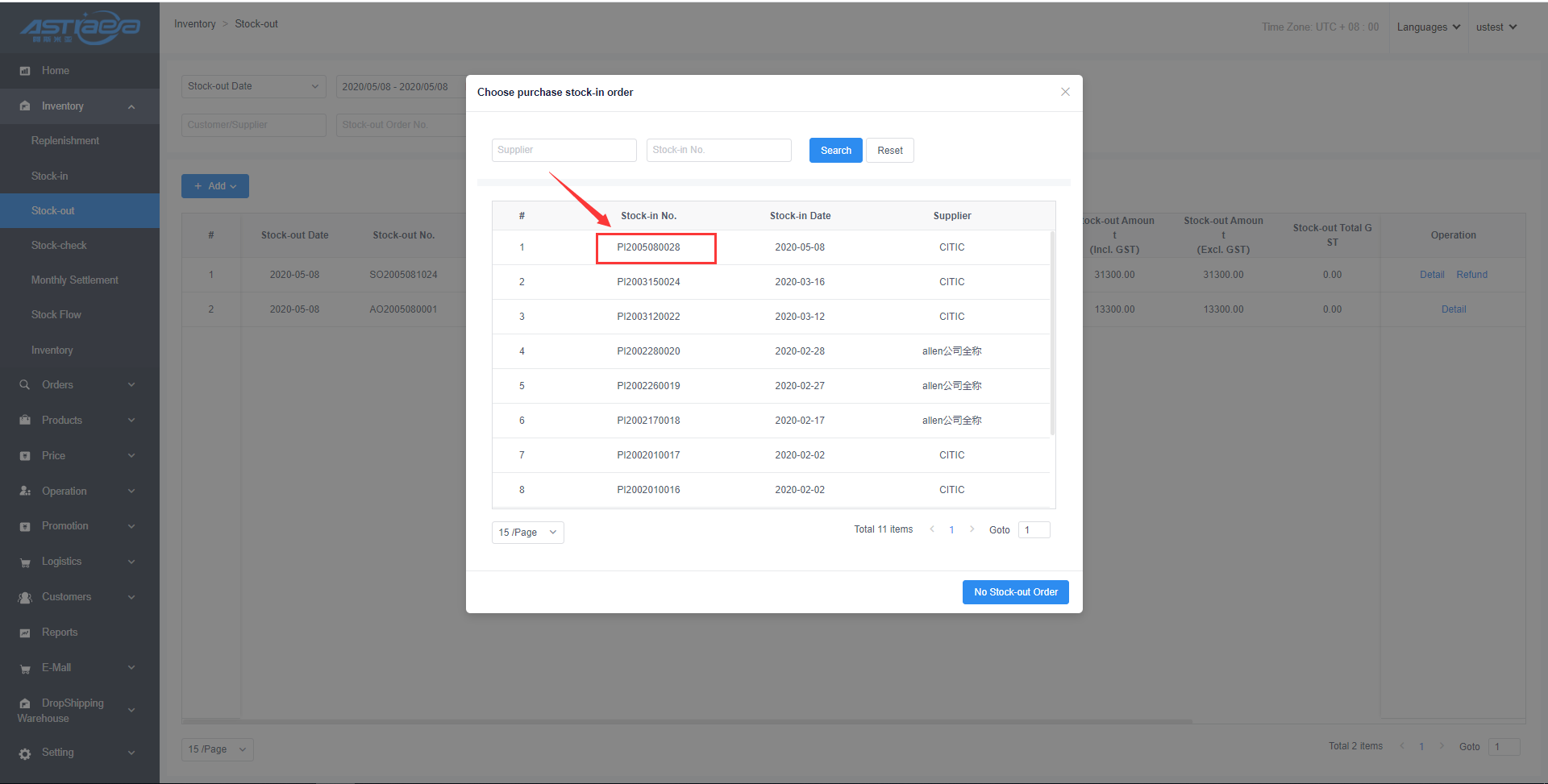The width and height of the screenshot is (1548, 784).
Task: Click the Logistics cart icon
Action: pyautogui.click(x=25, y=562)
